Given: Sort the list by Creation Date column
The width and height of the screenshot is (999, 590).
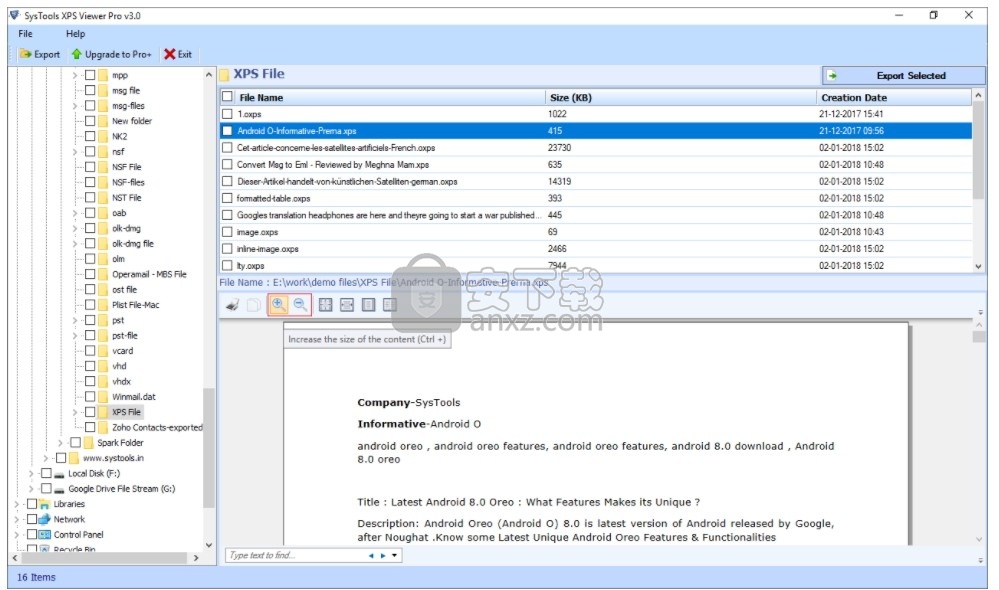Looking at the screenshot, I should coord(894,97).
